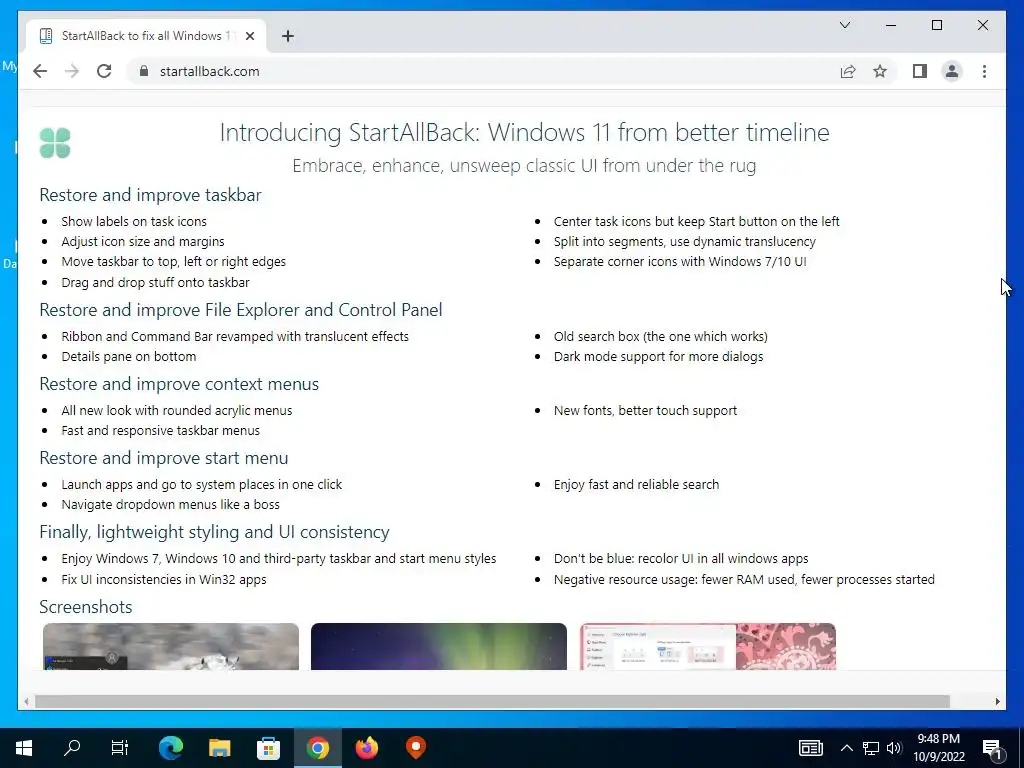Viewport: 1024px width, 768px height.
Task: Open the red pin app on the taskbar
Action: (x=415, y=748)
